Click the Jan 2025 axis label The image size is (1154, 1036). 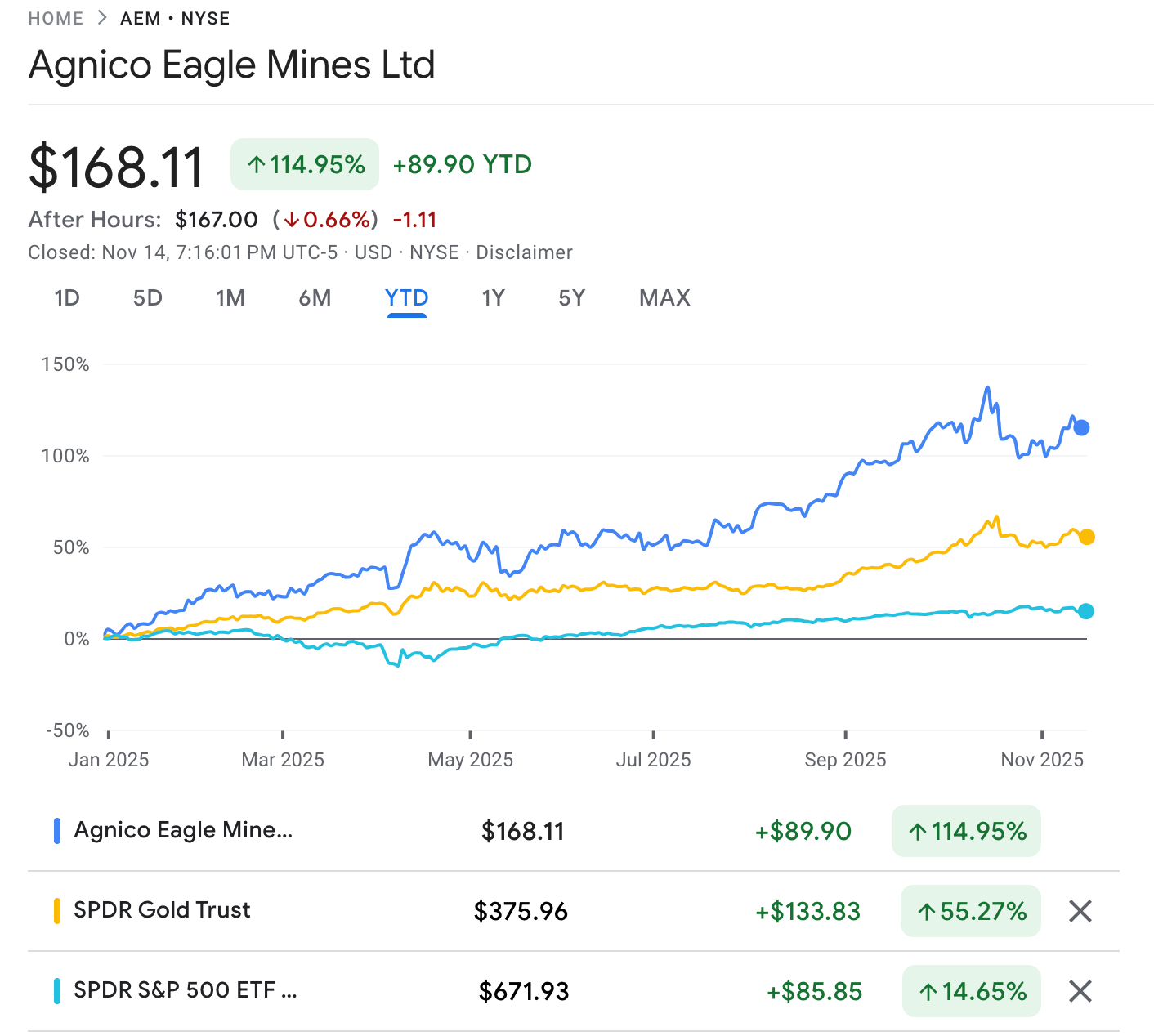(109, 760)
